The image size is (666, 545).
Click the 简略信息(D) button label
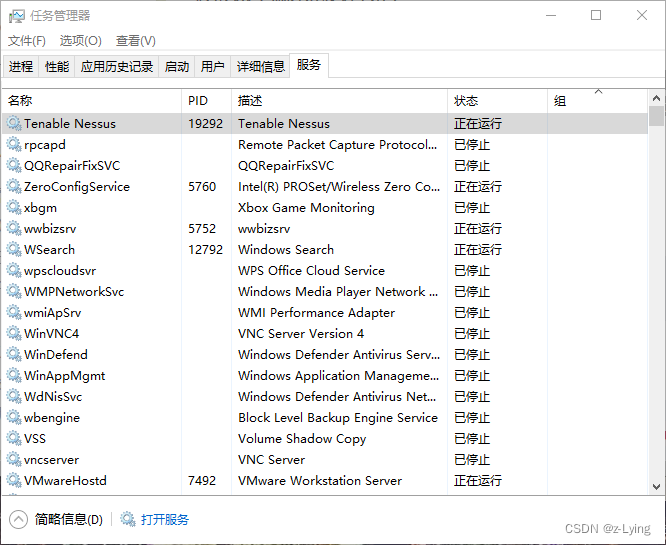[69, 519]
